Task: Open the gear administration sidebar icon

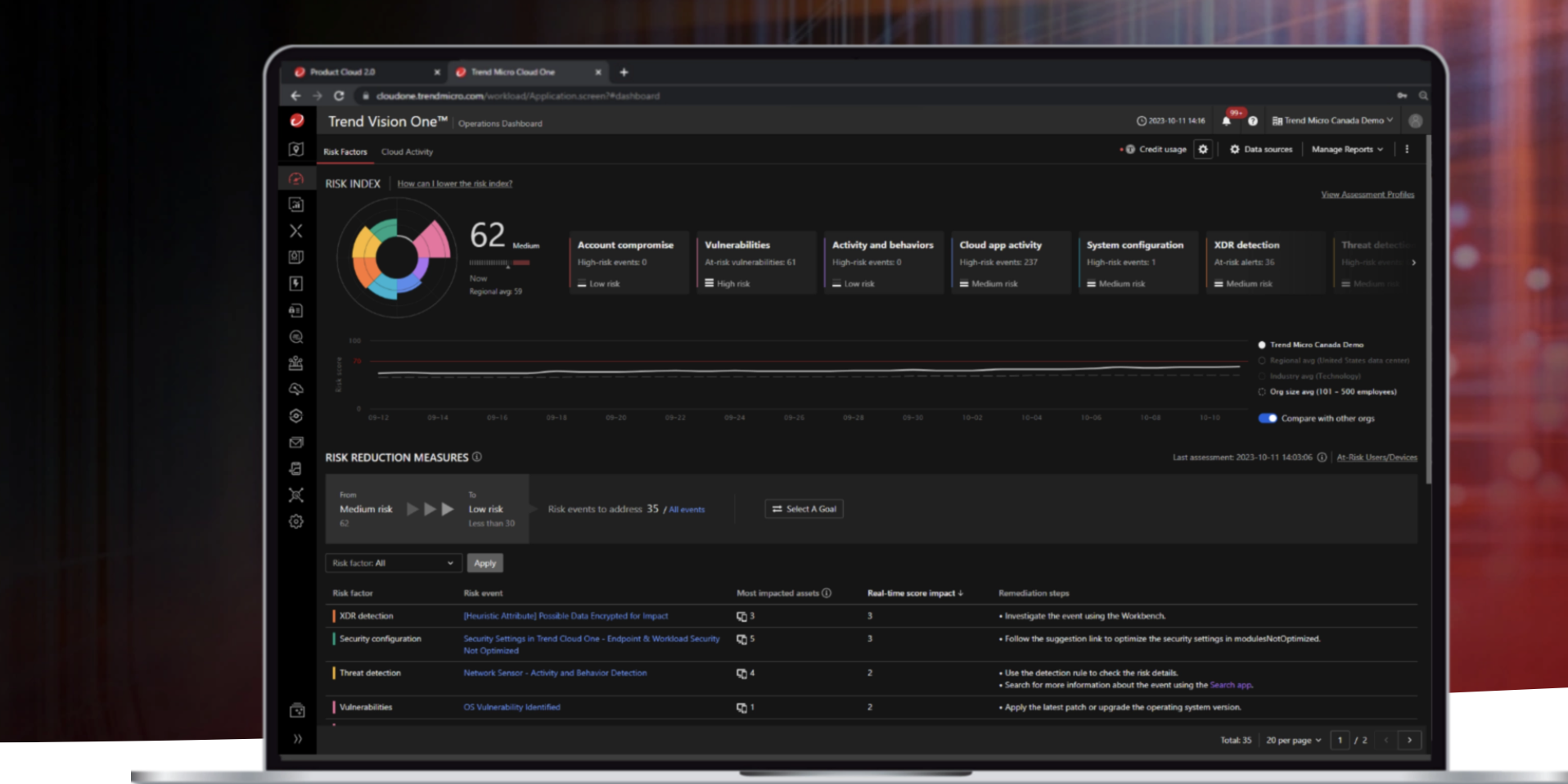Action: pyautogui.click(x=296, y=521)
